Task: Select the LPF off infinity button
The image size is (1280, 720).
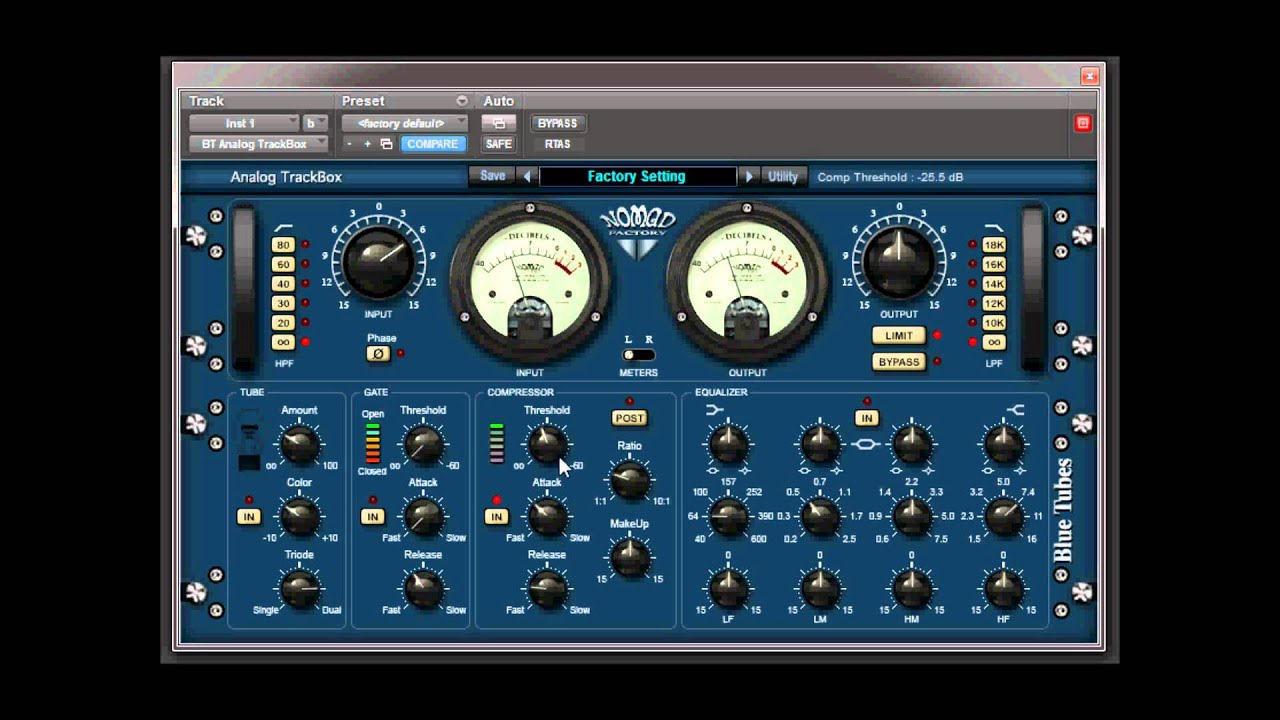Action: coord(993,342)
